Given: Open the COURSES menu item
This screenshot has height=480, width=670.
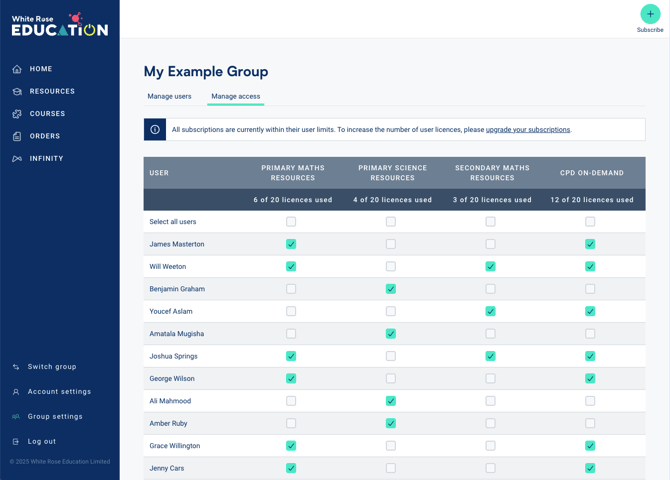Looking at the screenshot, I should click(x=47, y=114).
